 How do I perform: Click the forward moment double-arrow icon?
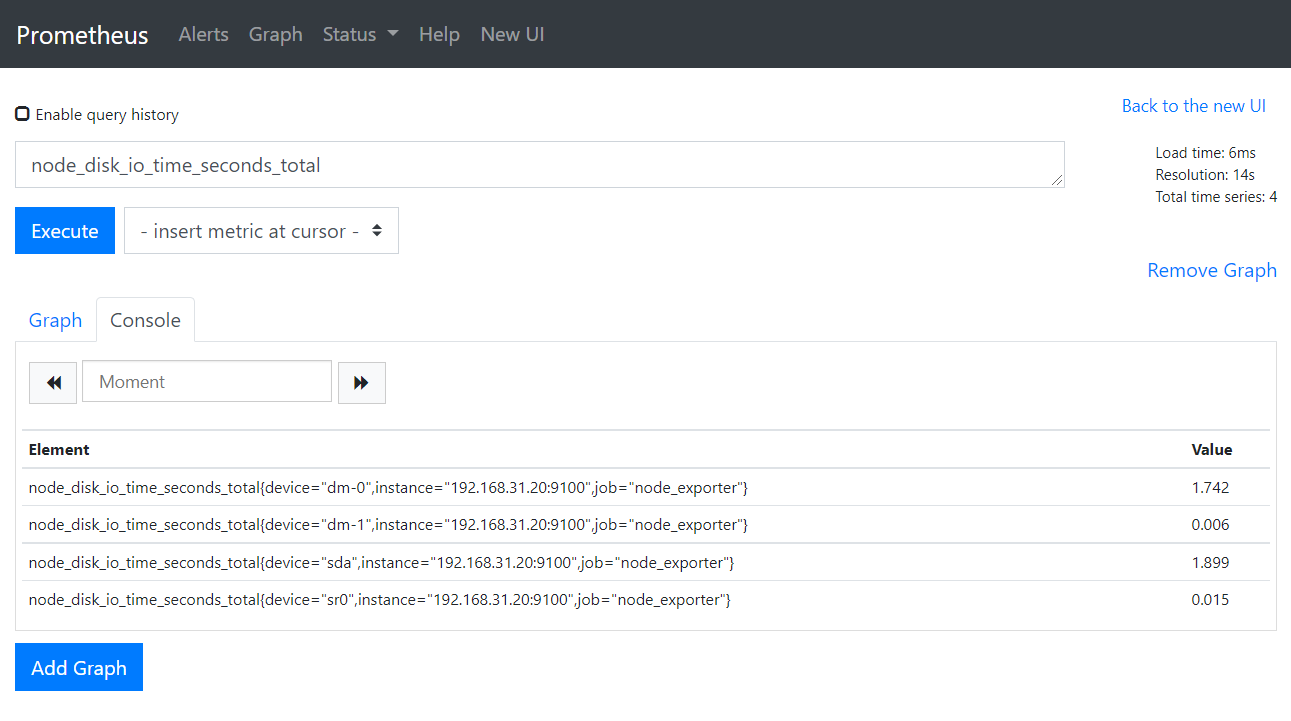click(361, 383)
